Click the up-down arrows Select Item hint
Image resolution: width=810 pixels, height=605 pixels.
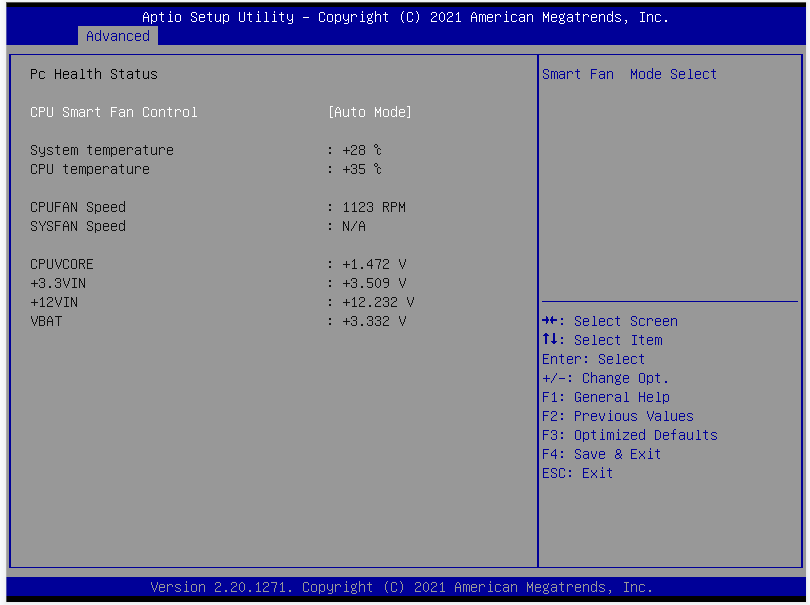(x=602, y=340)
